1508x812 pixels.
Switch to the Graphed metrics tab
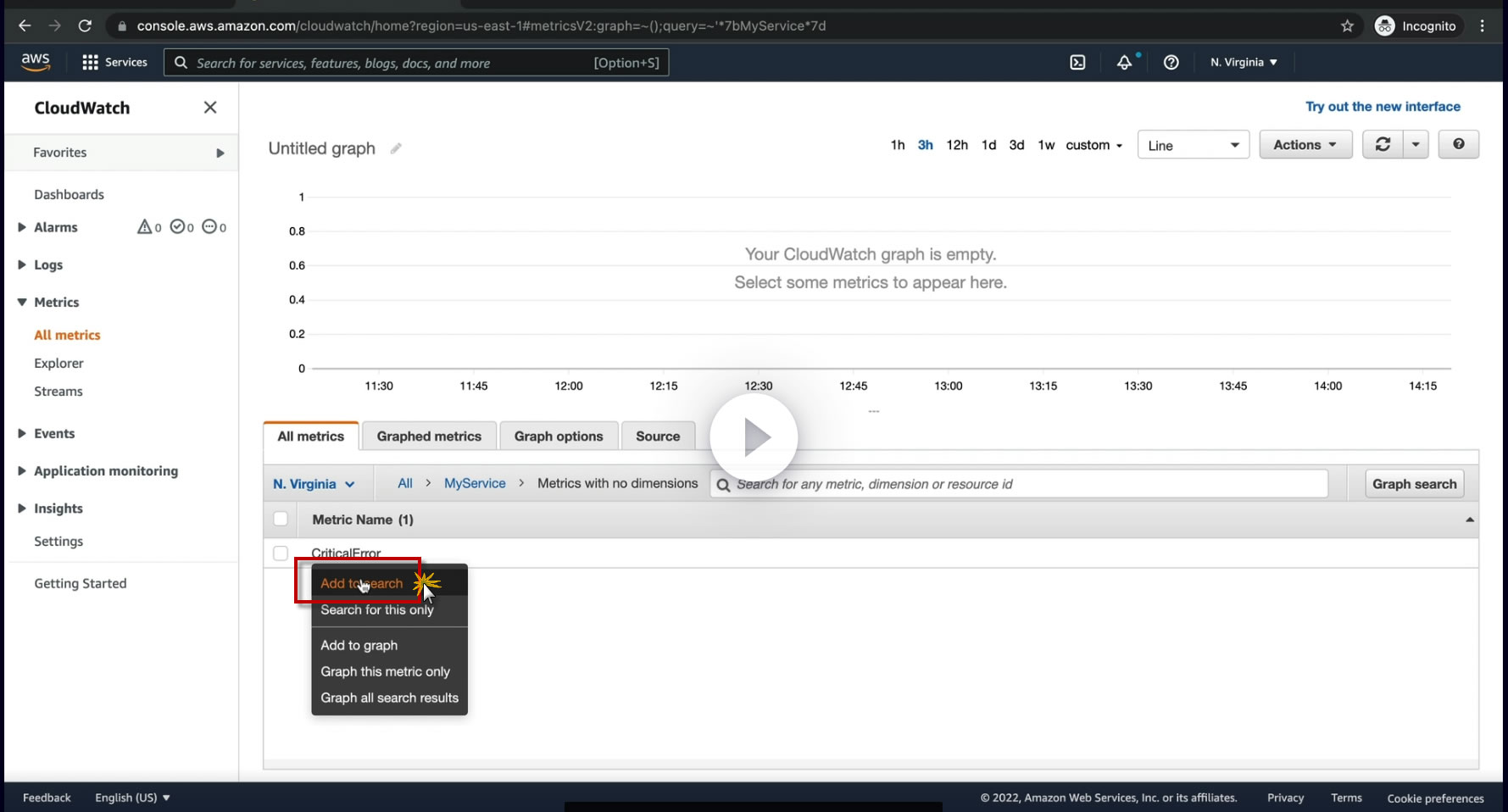pyautogui.click(x=429, y=437)
